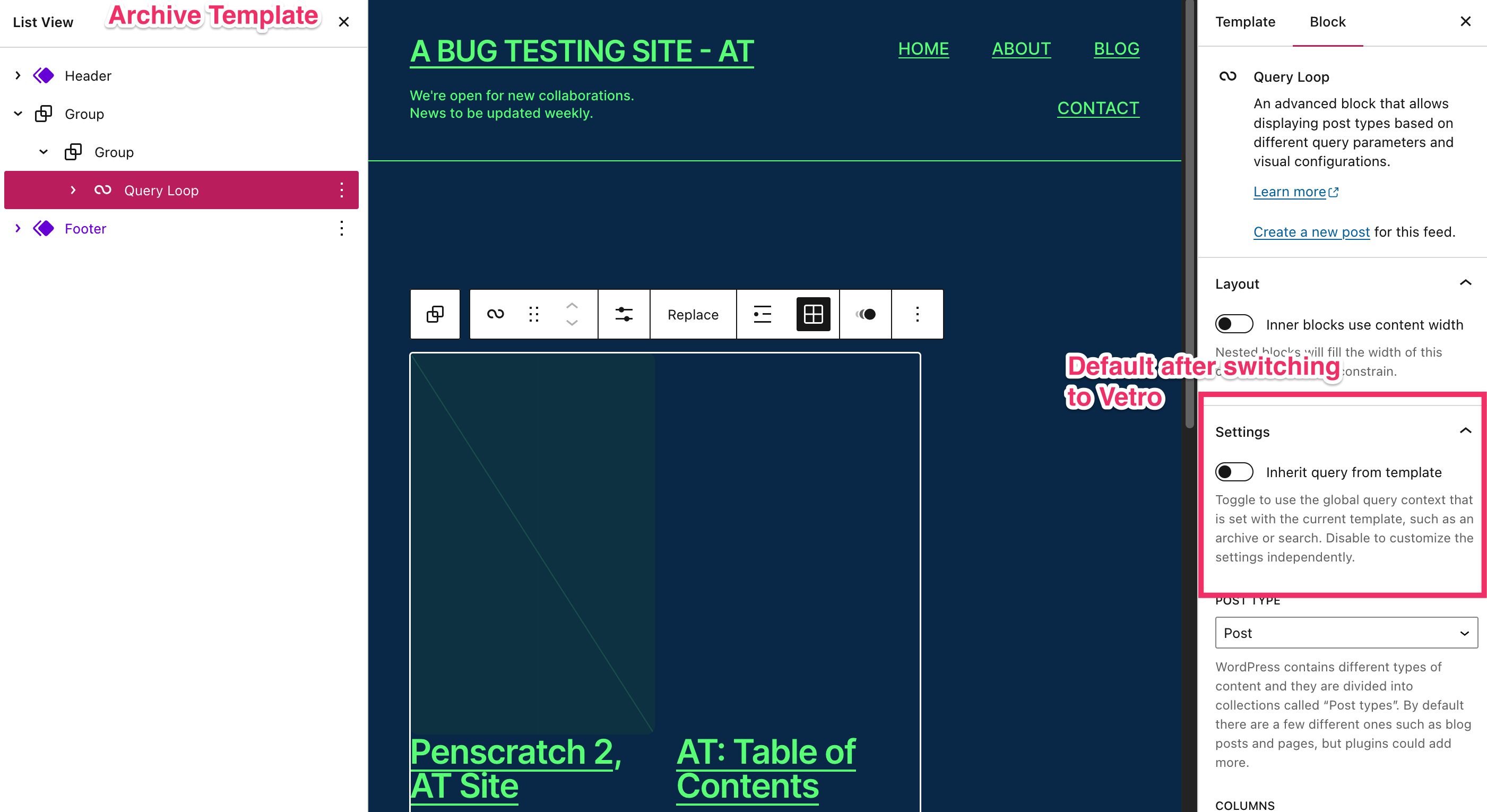Switch Query Loop to list view layout
Viewport: 1487px width, 812px height.
(762, 314)
